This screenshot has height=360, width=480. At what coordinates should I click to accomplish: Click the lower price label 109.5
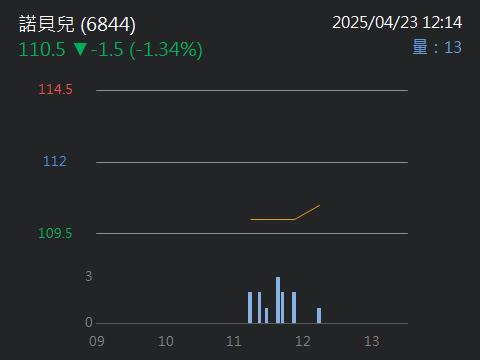point(55,233)
